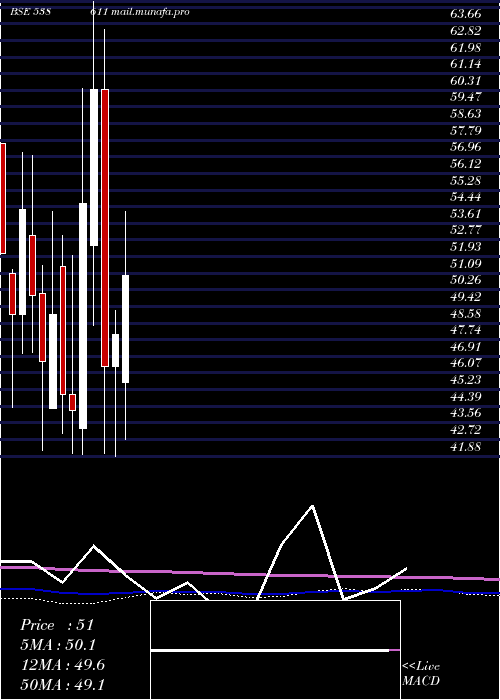Click the 48.58 price axis label
Image resolution: width=500 pixels, height=700 pixels.
coord(466,313)
